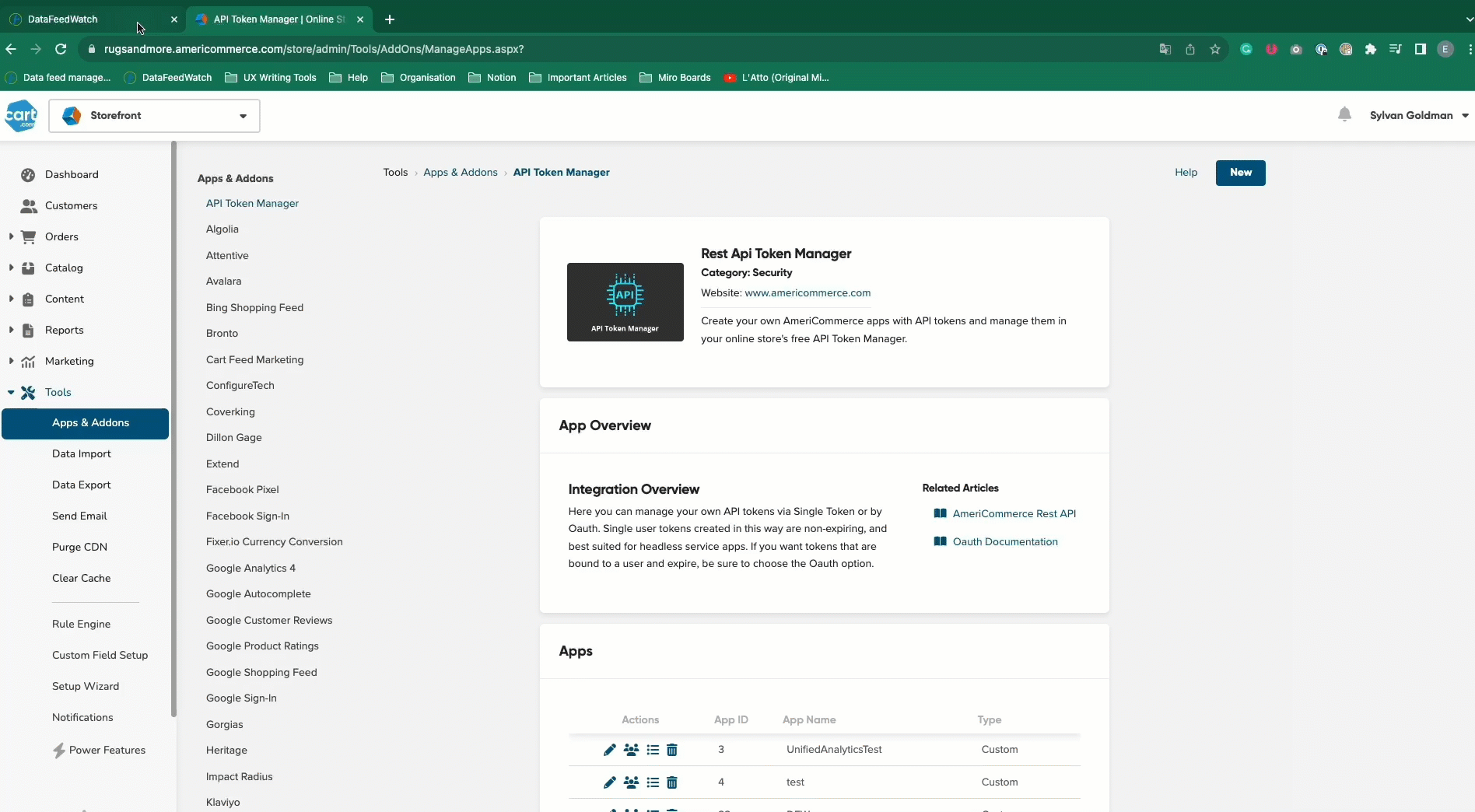Open Data Export in Tools menu
The image size is (1475, 812).
(82, 485)
